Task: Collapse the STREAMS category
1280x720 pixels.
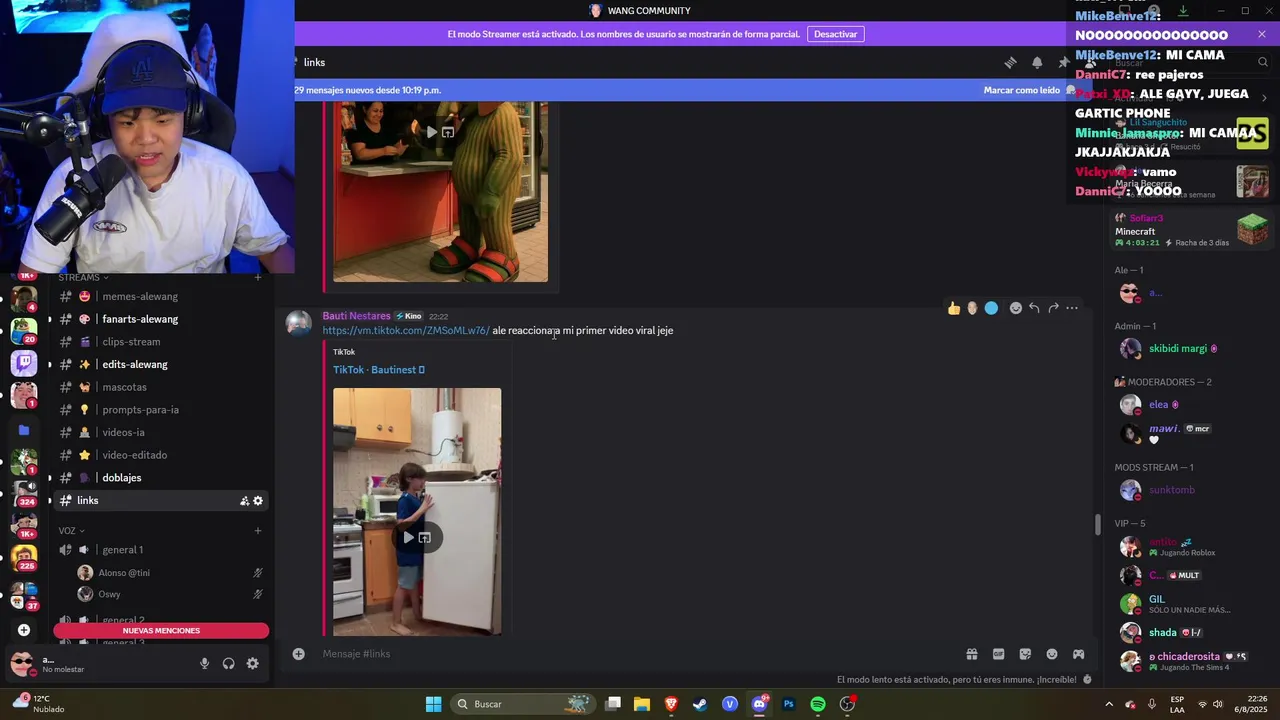Action: [x=83, y=277]
